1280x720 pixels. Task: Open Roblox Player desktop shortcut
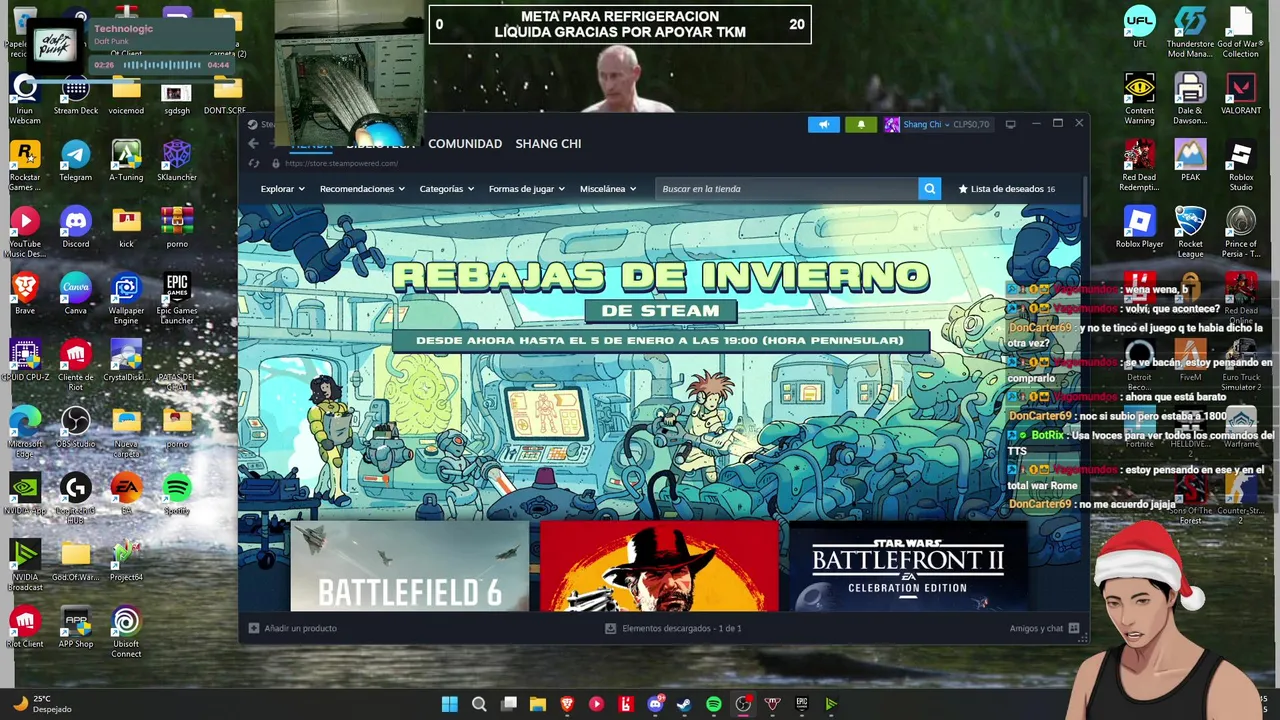coord(1140,227)
